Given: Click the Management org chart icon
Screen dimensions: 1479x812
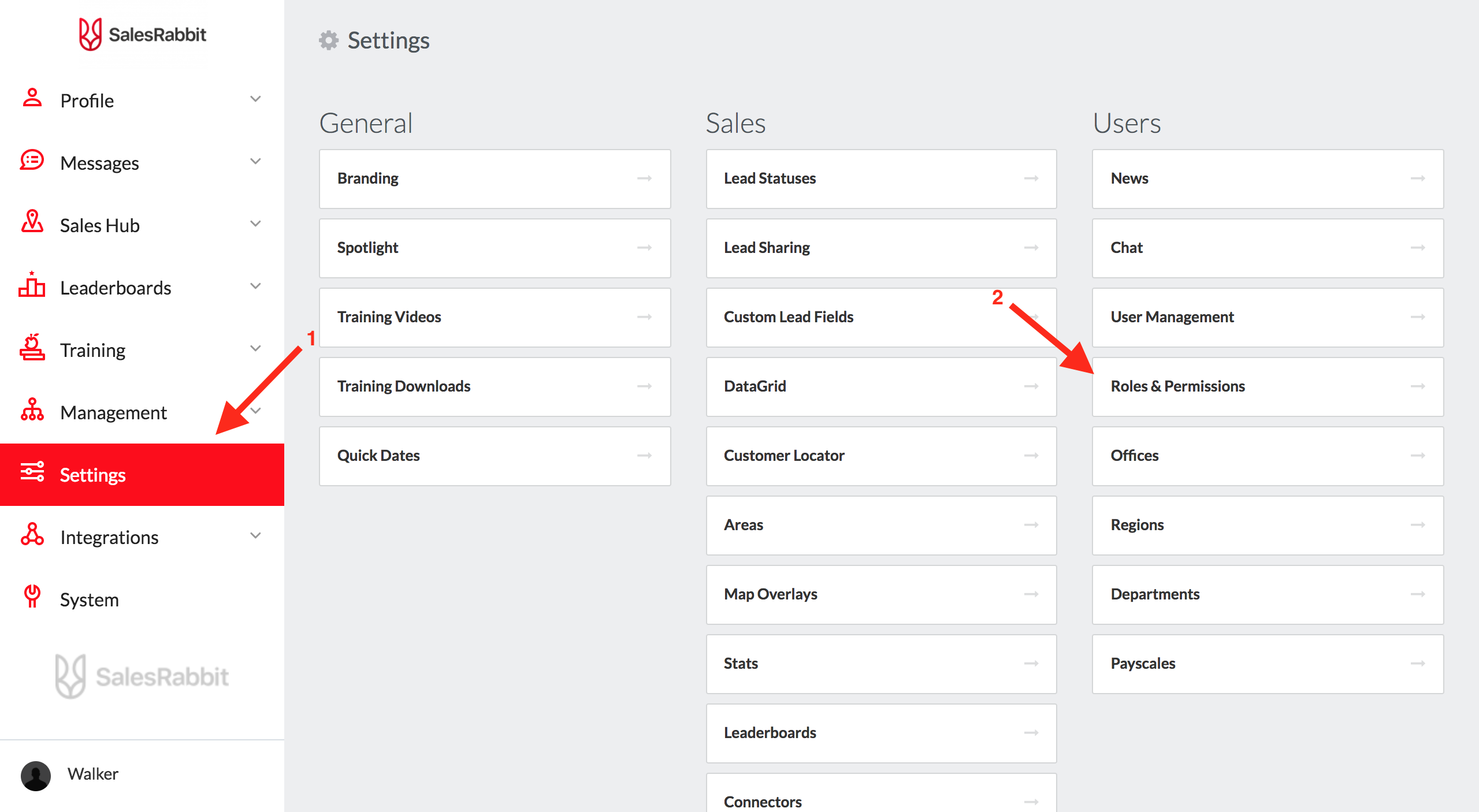Looking at the screenshot, I should point(32,409).
